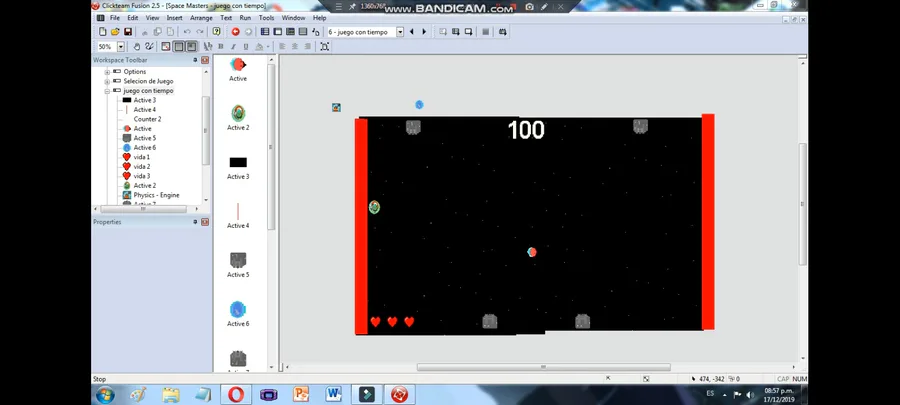Select Counter 2 in the workspace tree
The image size is (900, 405).
click(x=148, y=119)
